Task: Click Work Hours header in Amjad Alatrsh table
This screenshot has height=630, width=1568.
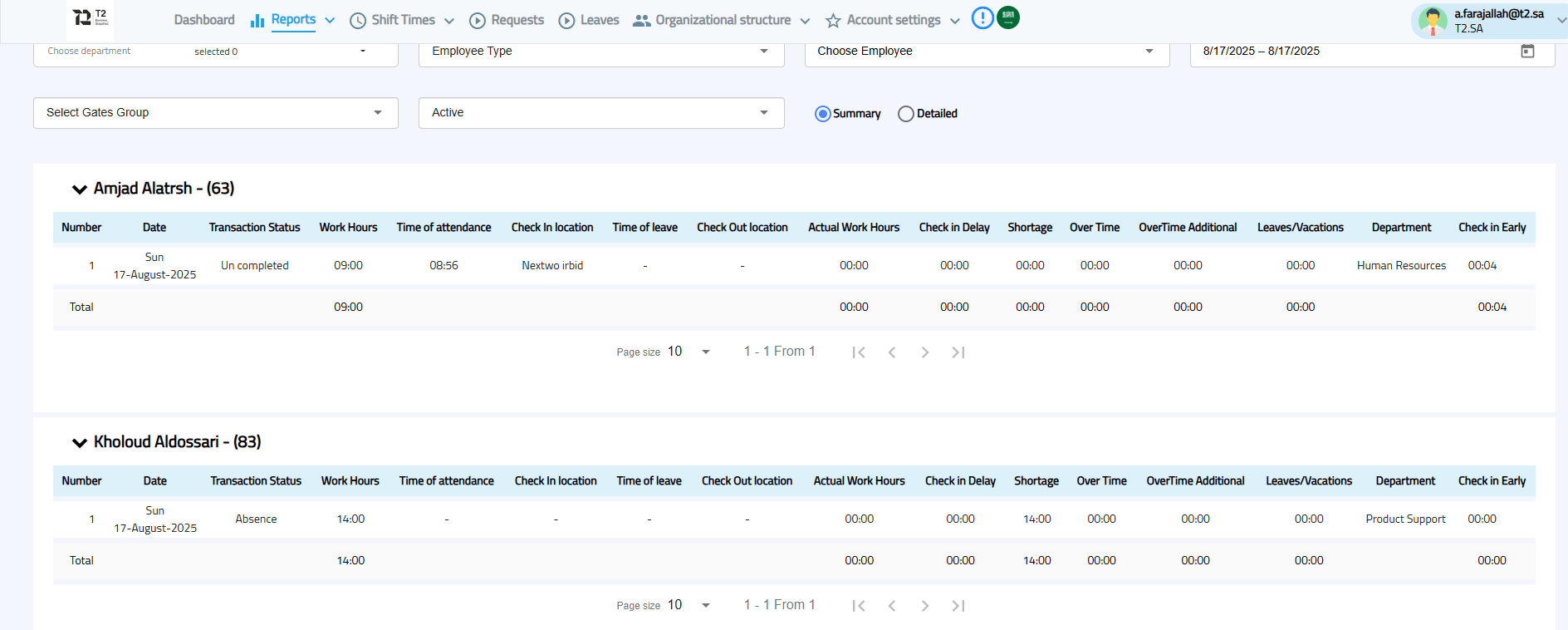Action: 348,228
